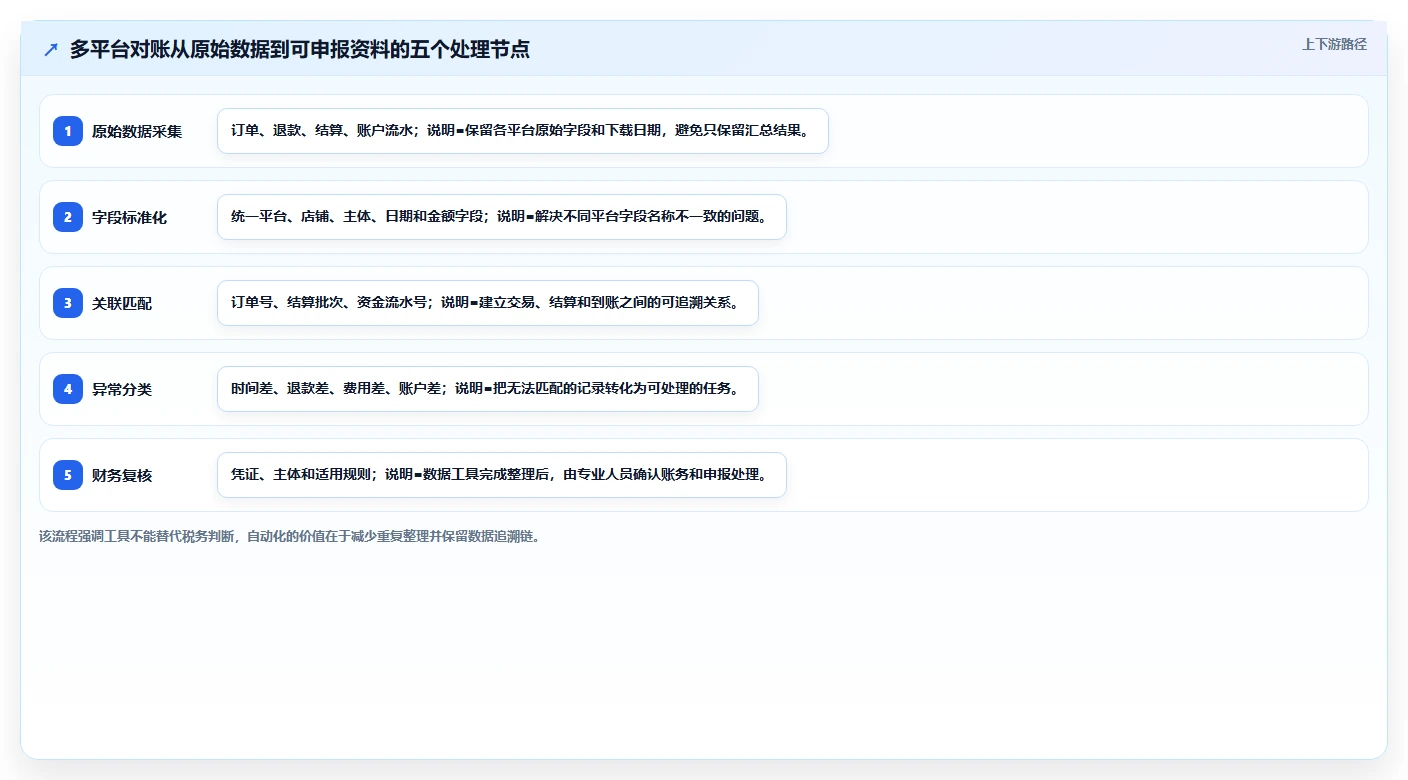Click the step 2 number badge
Screen dimensions: 1408x780
tap(68, 217)
